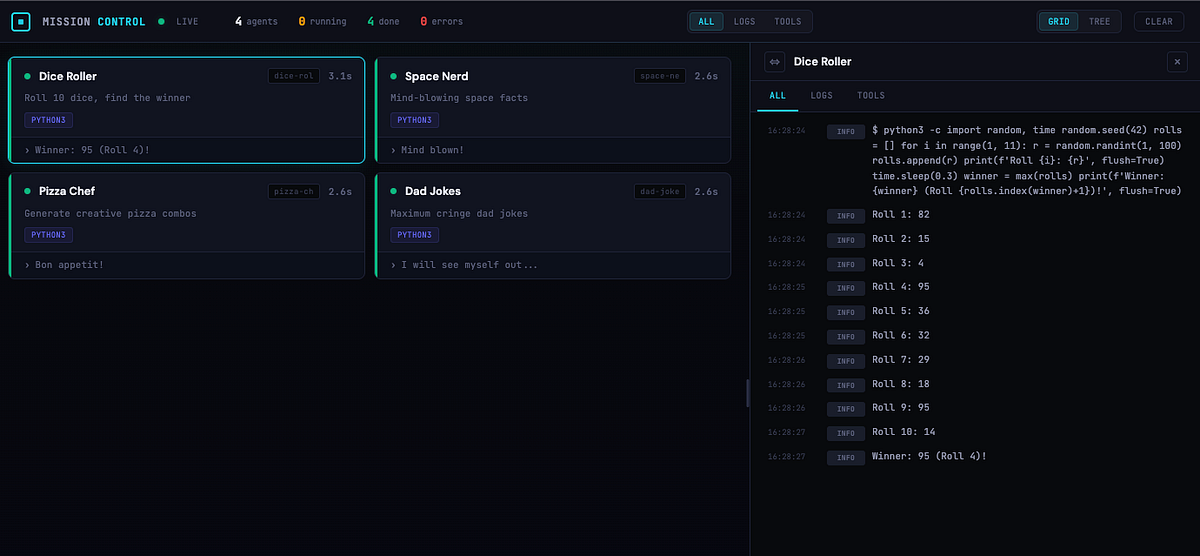
Task: Select ALL filter in top bar
Action: [x=706, y=21]
